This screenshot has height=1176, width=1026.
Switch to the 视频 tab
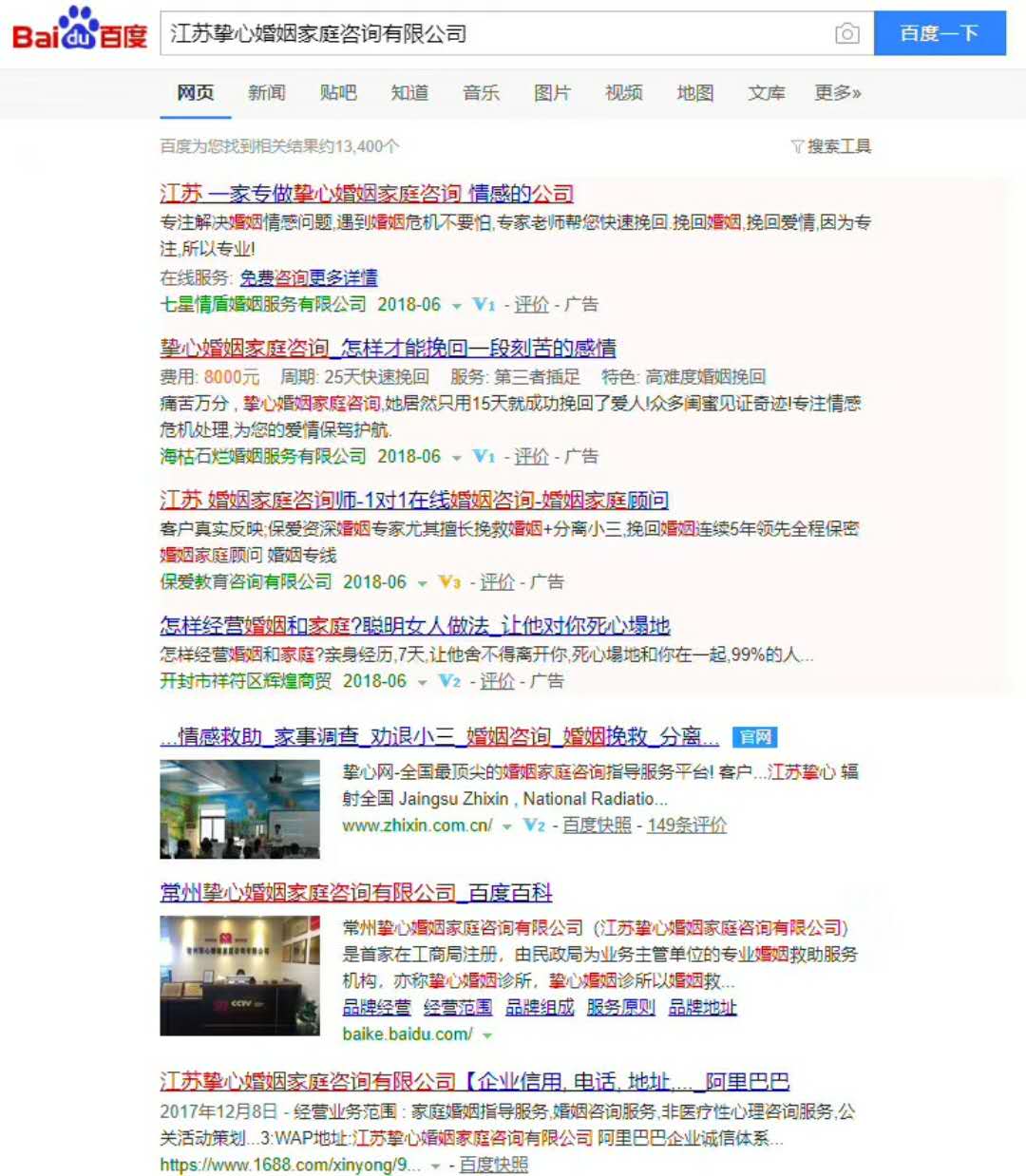(x=622, y=92)
